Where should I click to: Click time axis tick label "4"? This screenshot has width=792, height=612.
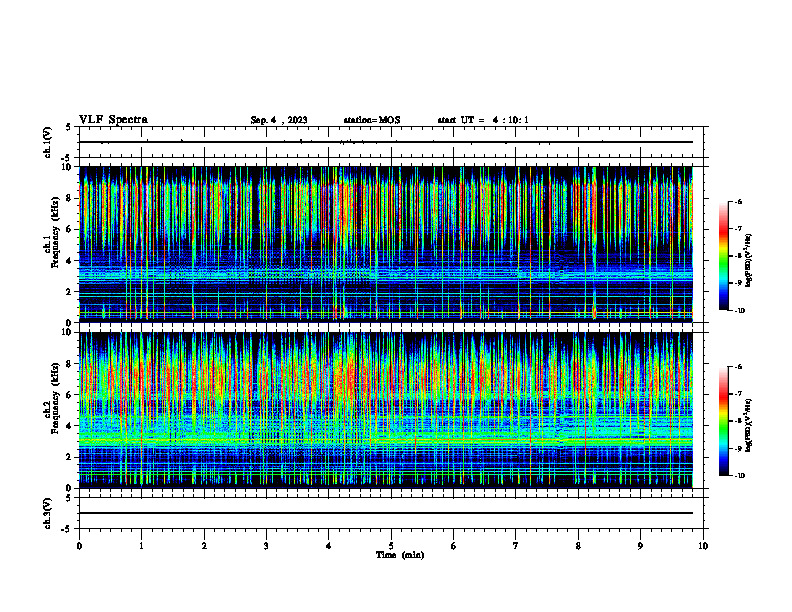329,546
